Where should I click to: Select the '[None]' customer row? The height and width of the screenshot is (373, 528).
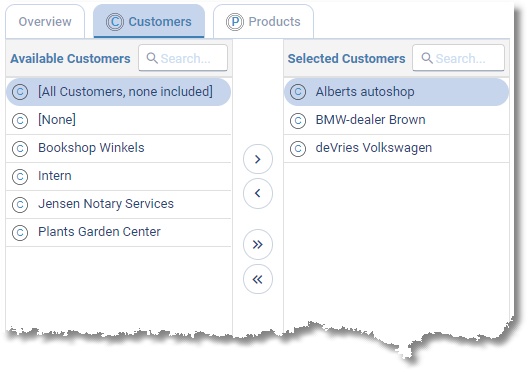tap(118, 120)
